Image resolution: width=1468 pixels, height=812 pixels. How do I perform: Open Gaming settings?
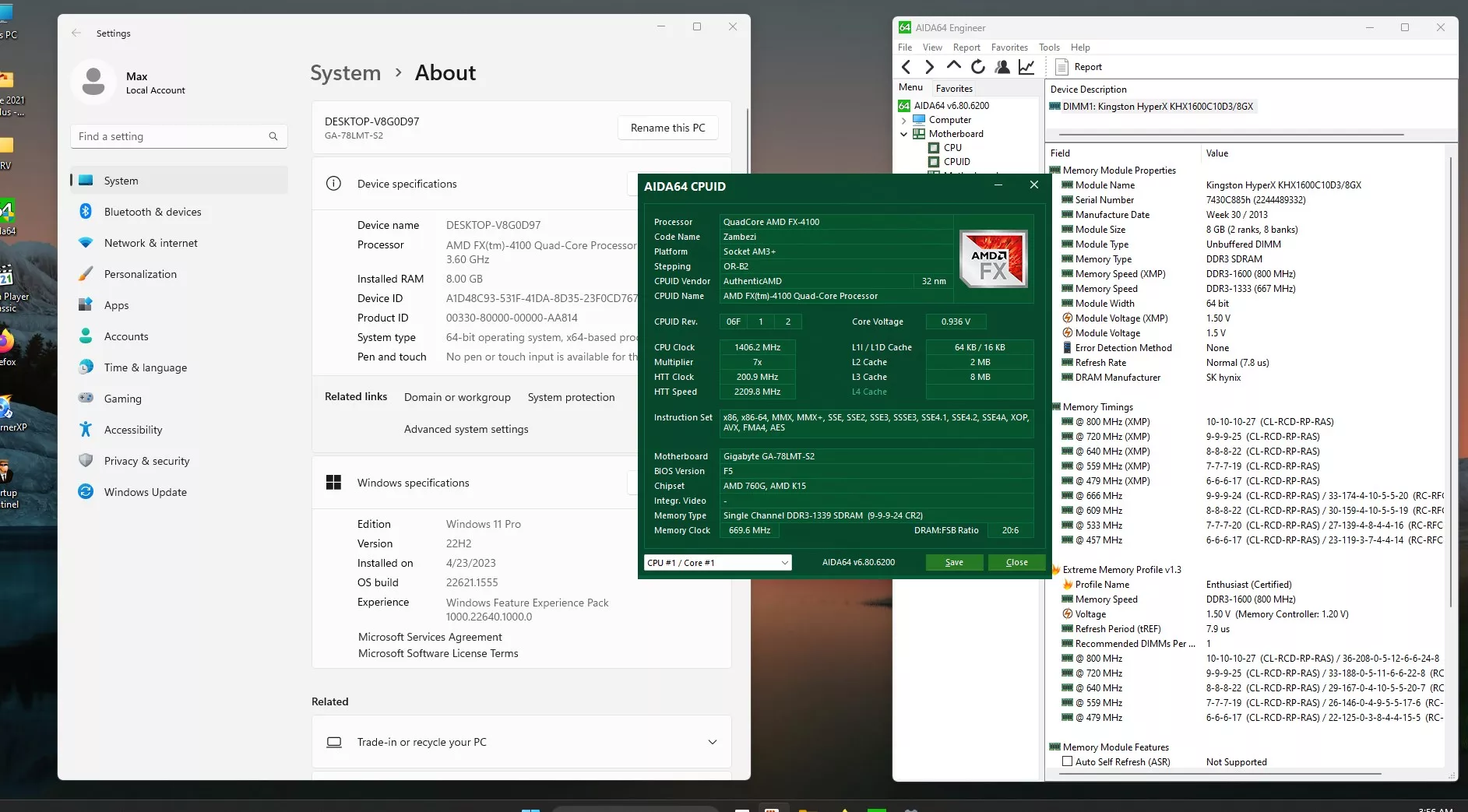[x=179, y=399]
